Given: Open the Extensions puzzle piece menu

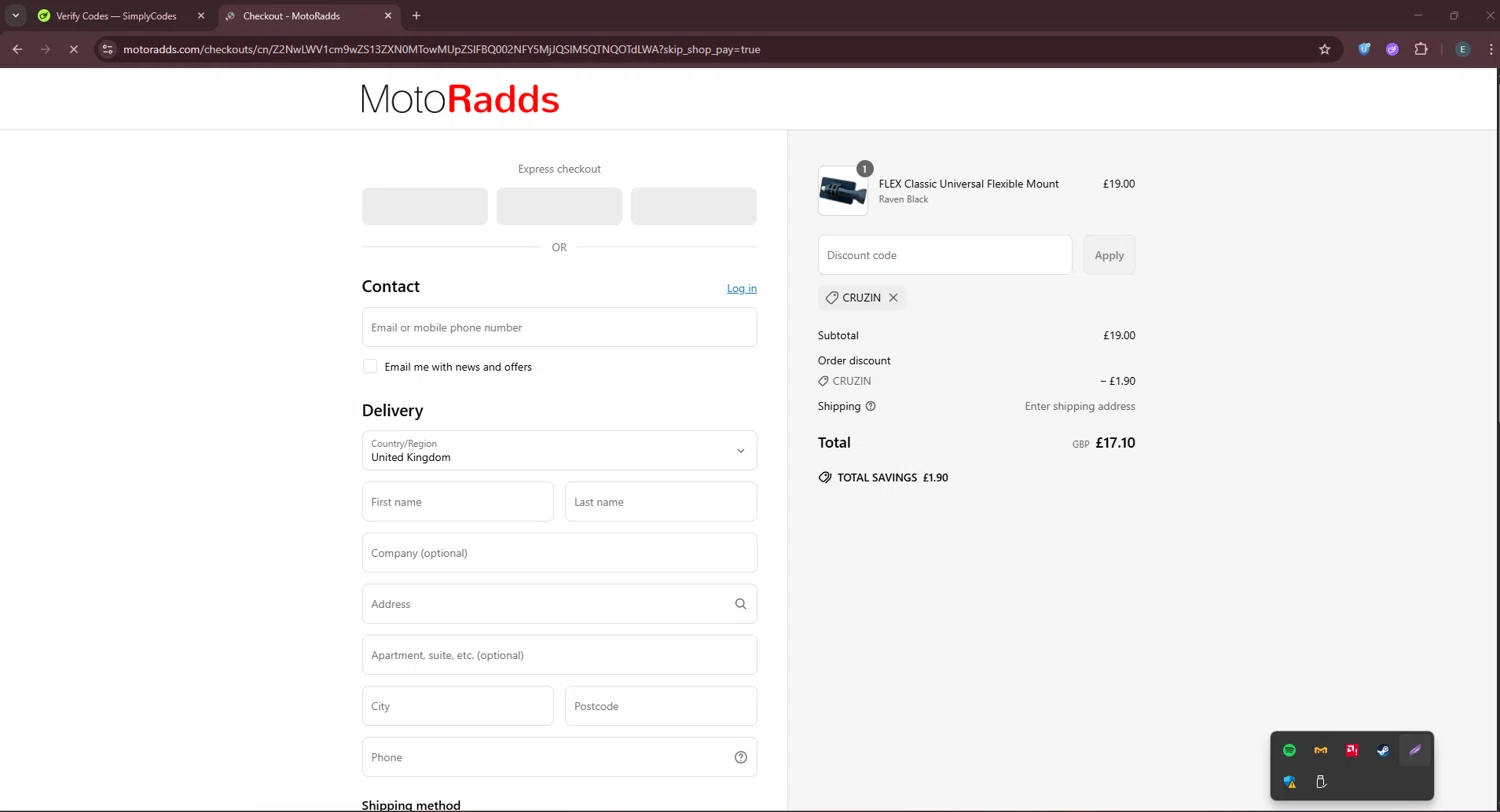Looking at the screenshot, I should [1421, 49].
